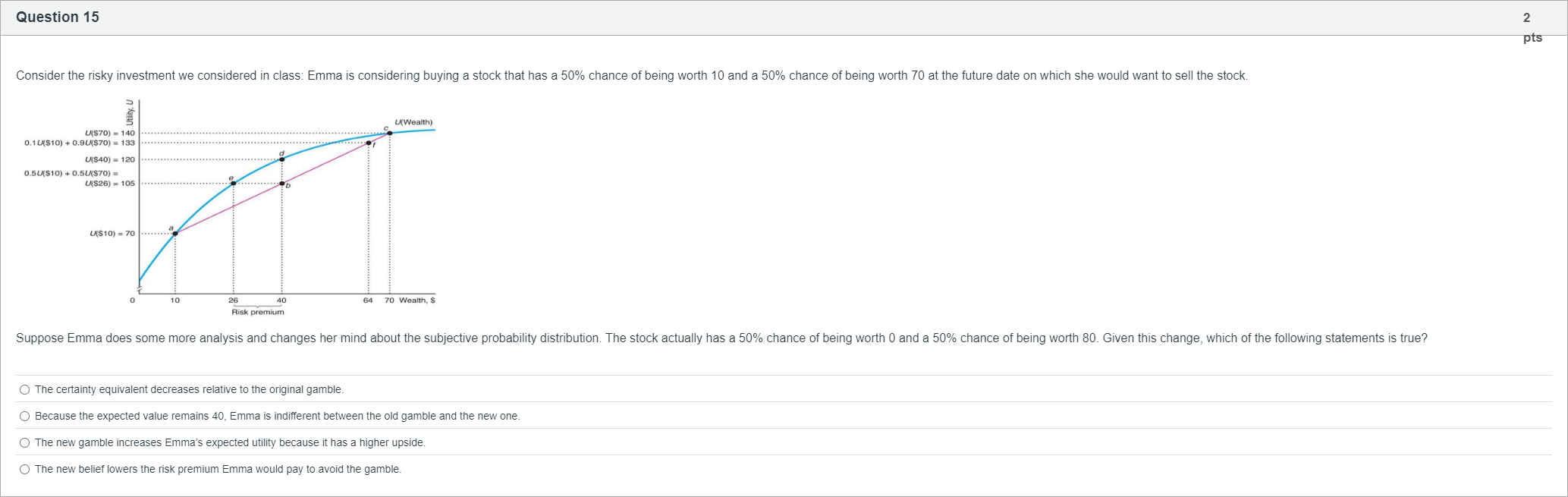
Task: Click point a on the utility curve
Action: pos(175,233)
